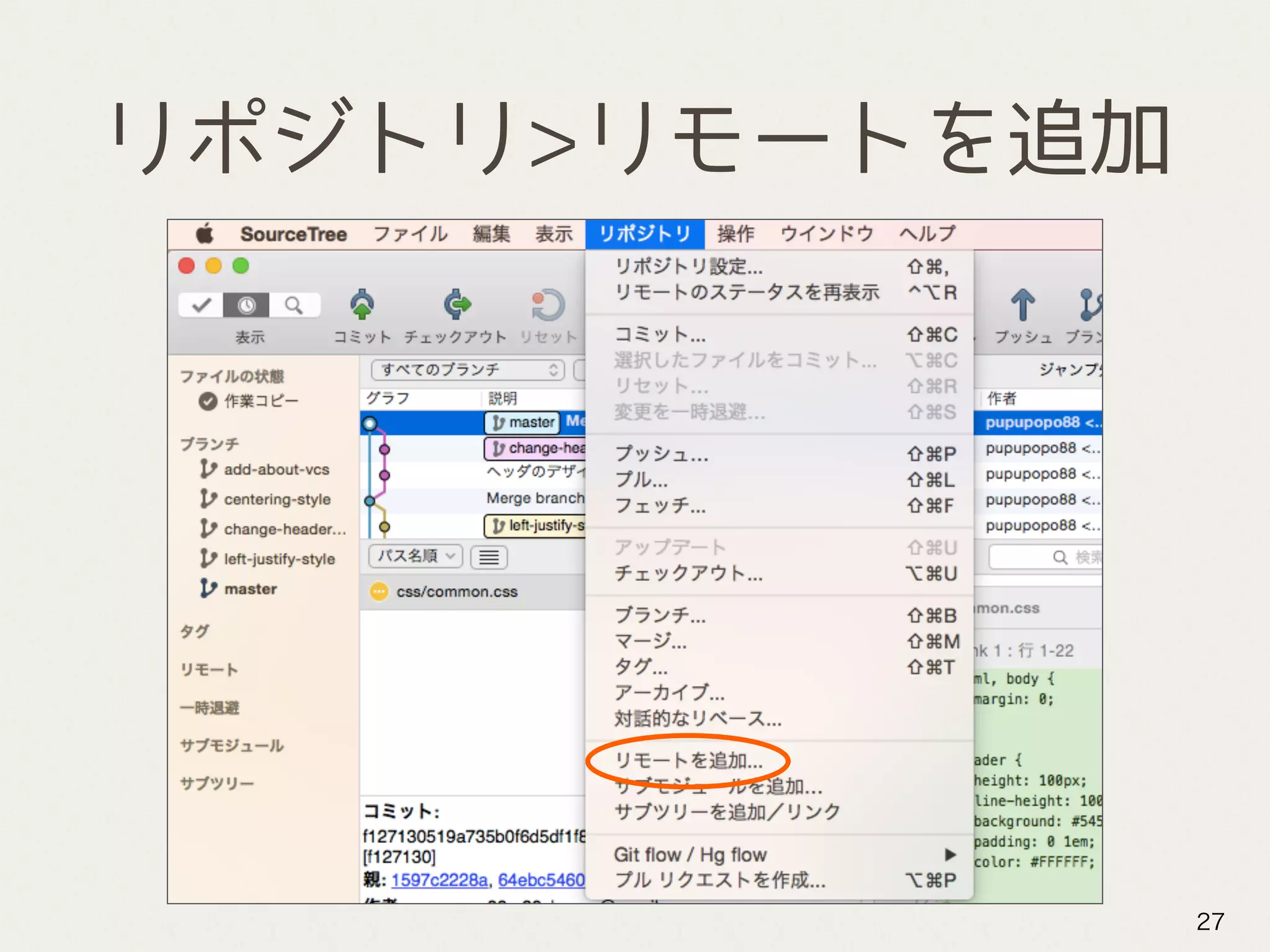1270x952 pixels.
Task: Click the Checkout (チェックアウト) toolbar icon
Action: pos(457,305)
